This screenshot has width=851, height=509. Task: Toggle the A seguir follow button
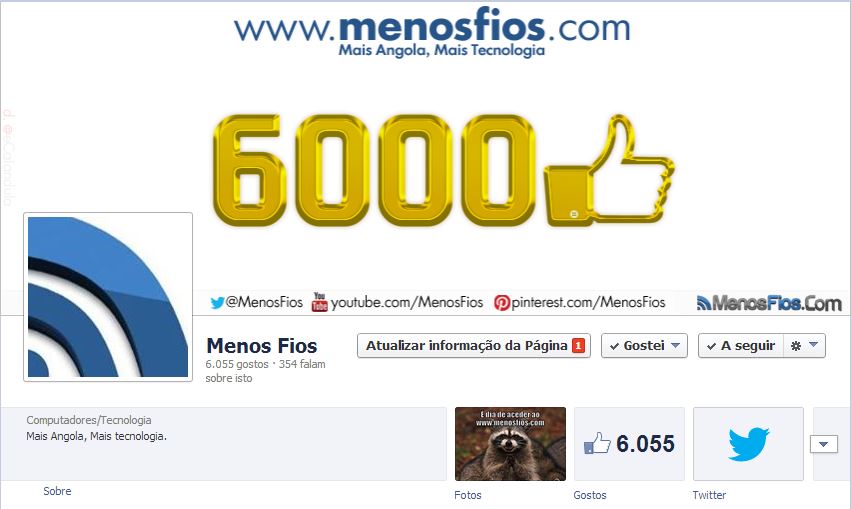pyautogui.click(x=741, y=346)
